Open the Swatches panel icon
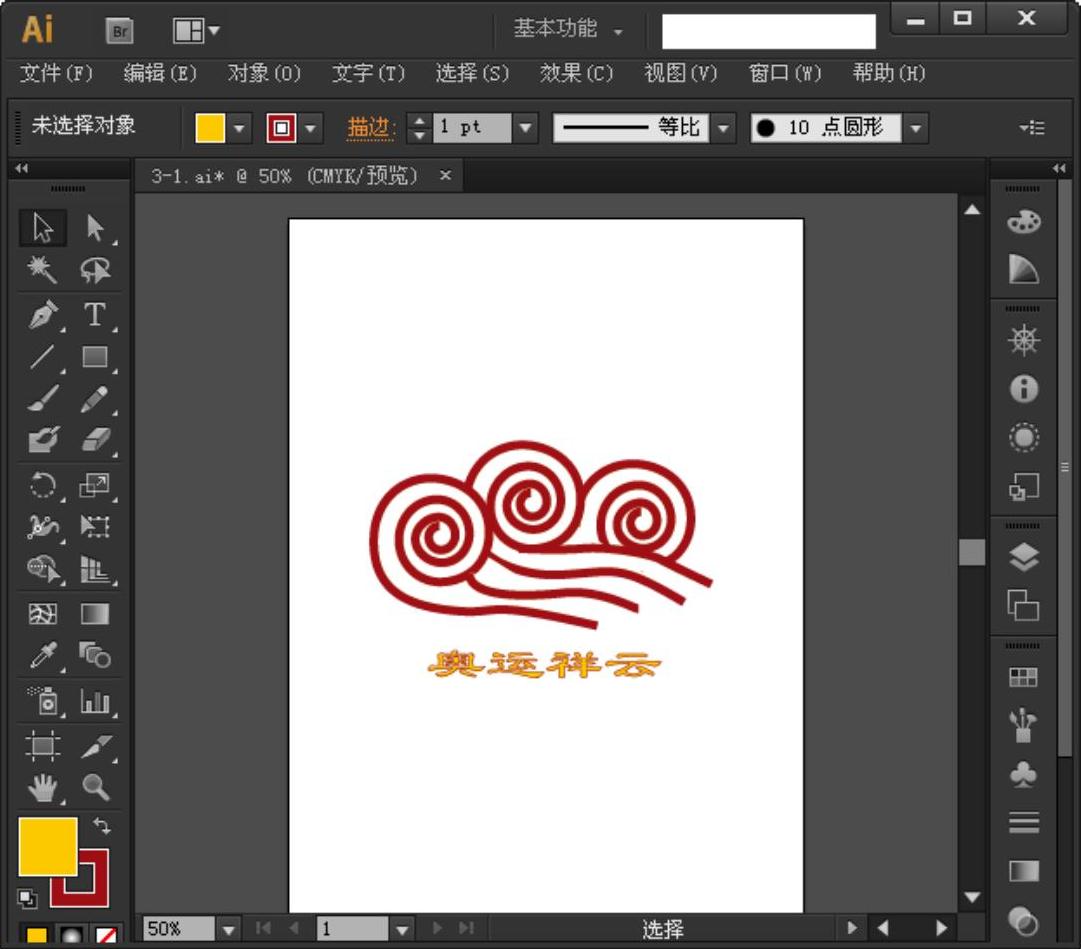The width and height of the screenshot is (1081, 949). point(1024,677)
